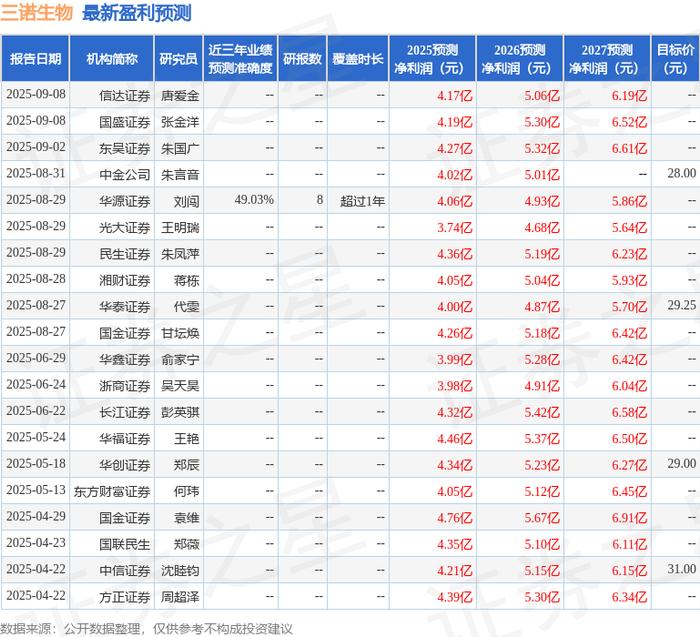Click researcher name 俞家宁

(180, 359)
